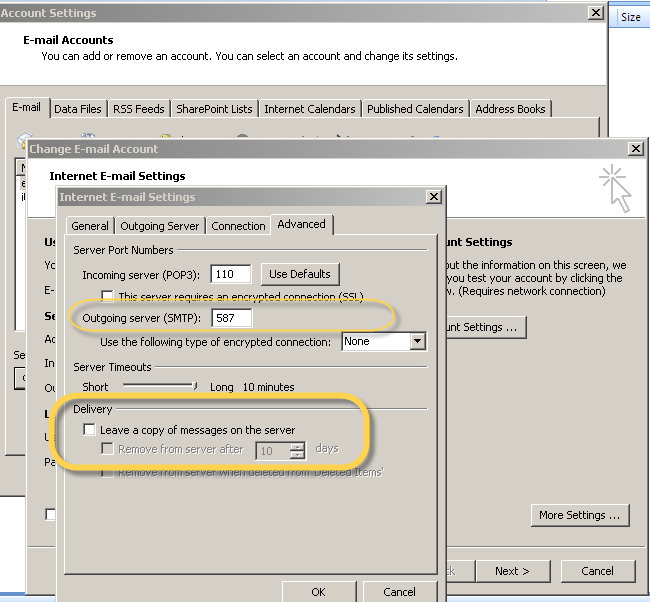The image size is (650, 602).
Task: Click the outgoing server SMTP port field
Action: click(231, 318)
